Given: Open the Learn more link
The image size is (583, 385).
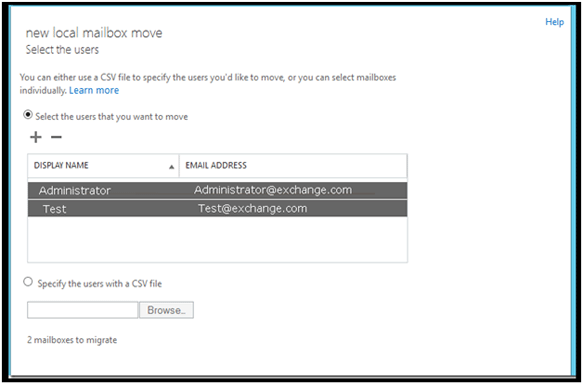Looking at the screenshot, I should pyautogui.click(x=94, y=90).
